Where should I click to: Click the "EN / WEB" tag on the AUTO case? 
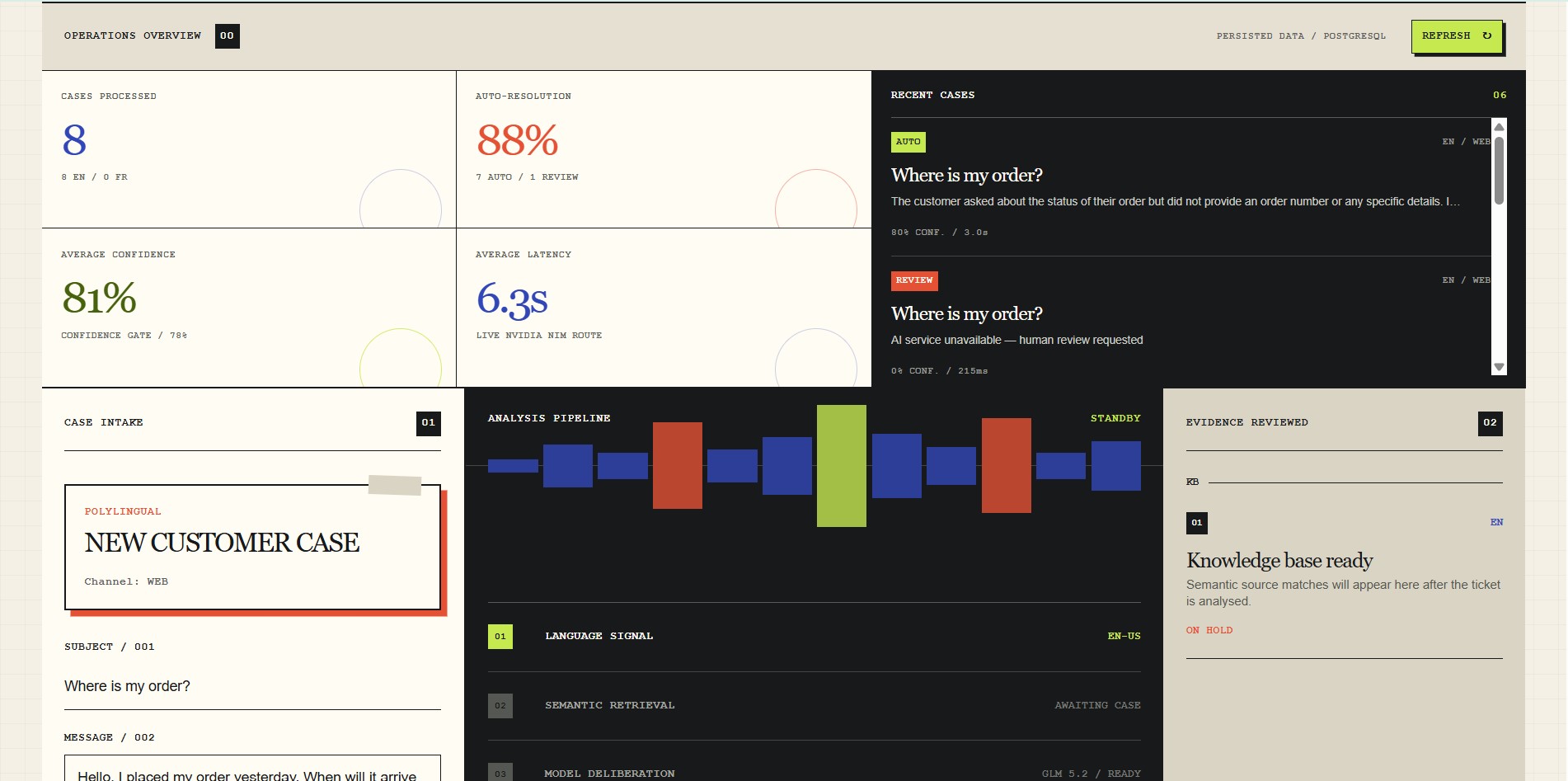point(1466,142)
